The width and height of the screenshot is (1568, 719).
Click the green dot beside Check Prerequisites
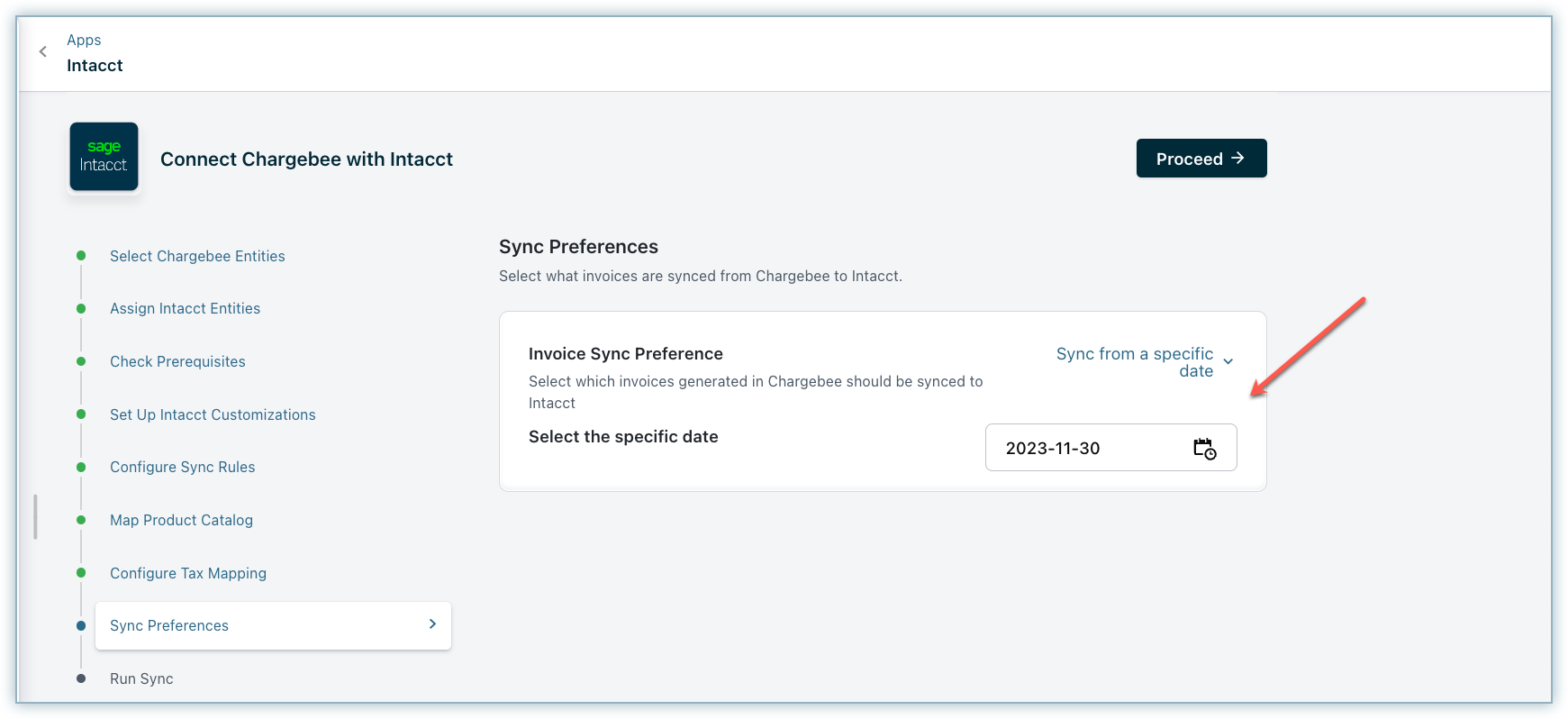tap(81, 361)
